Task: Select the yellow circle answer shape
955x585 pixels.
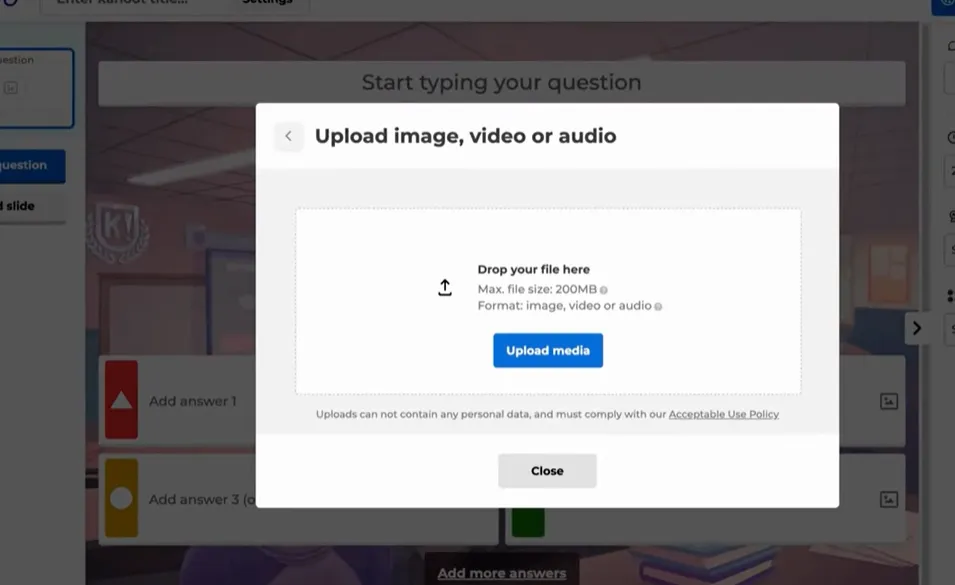Action: 121,498
